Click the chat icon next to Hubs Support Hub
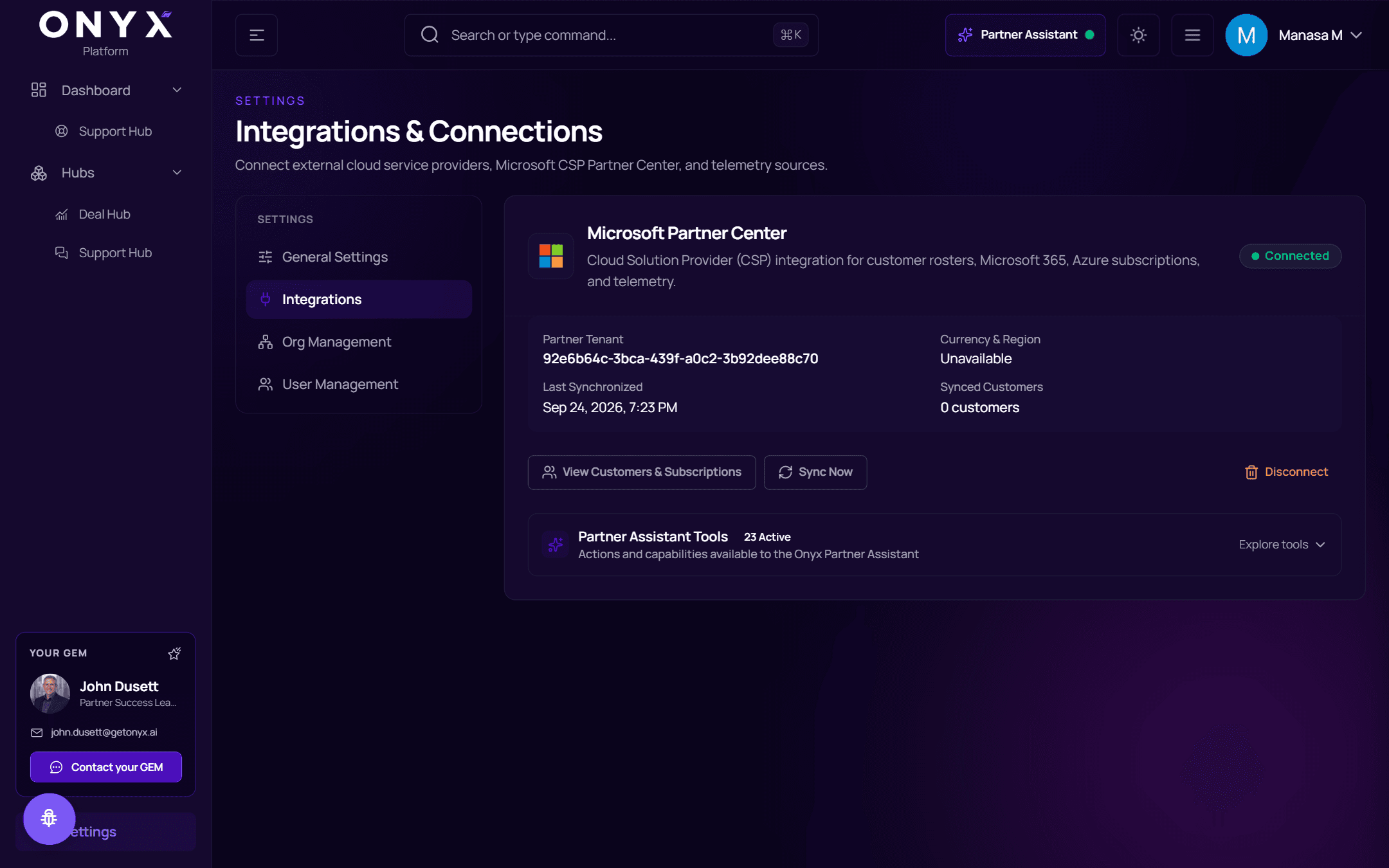This screenshot has width=1389, height=868. [x=62, y=253]
